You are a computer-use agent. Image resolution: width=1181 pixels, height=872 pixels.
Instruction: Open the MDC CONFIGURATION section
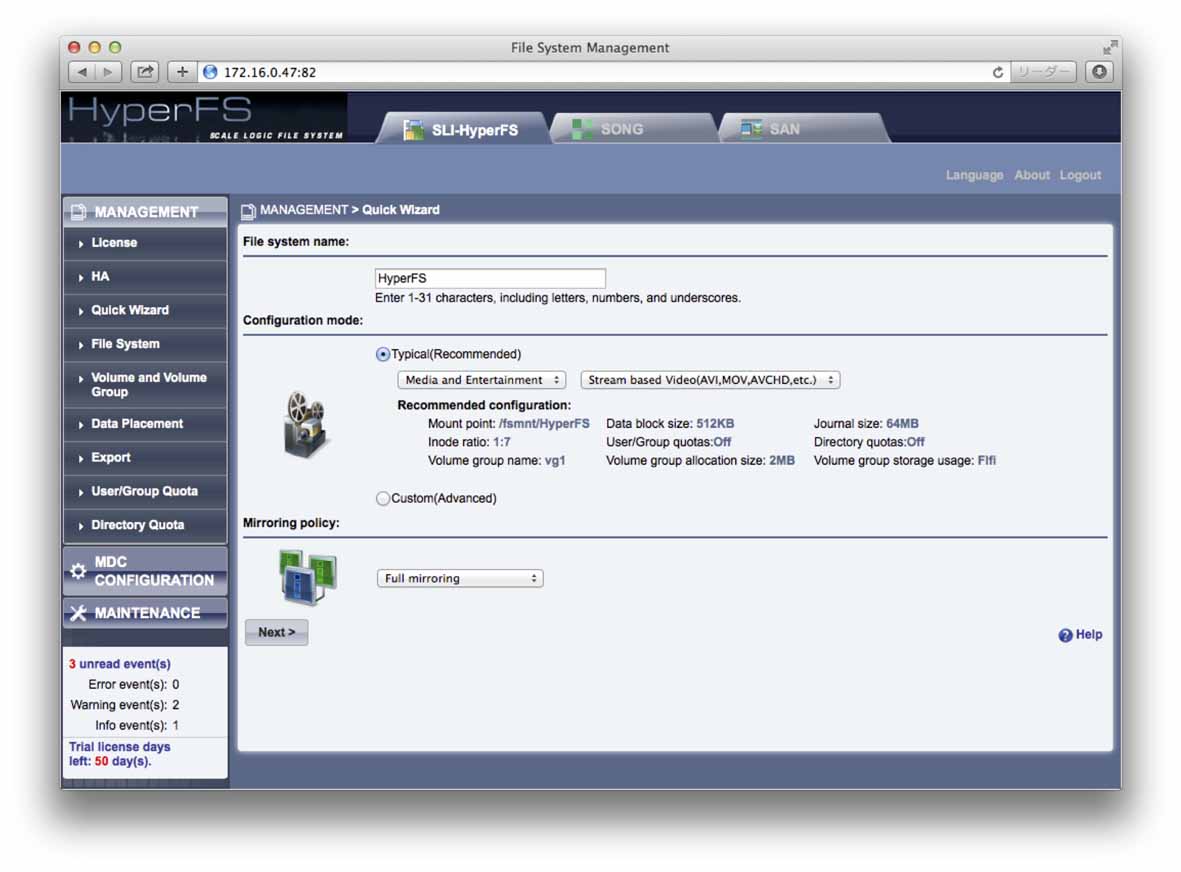tap(145, 571)
